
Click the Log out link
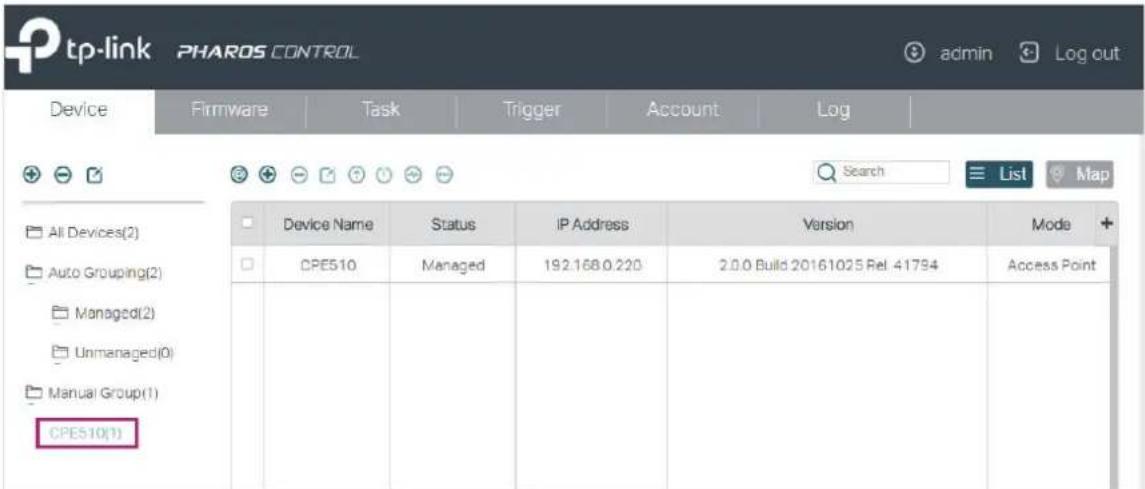(1087, 53)
